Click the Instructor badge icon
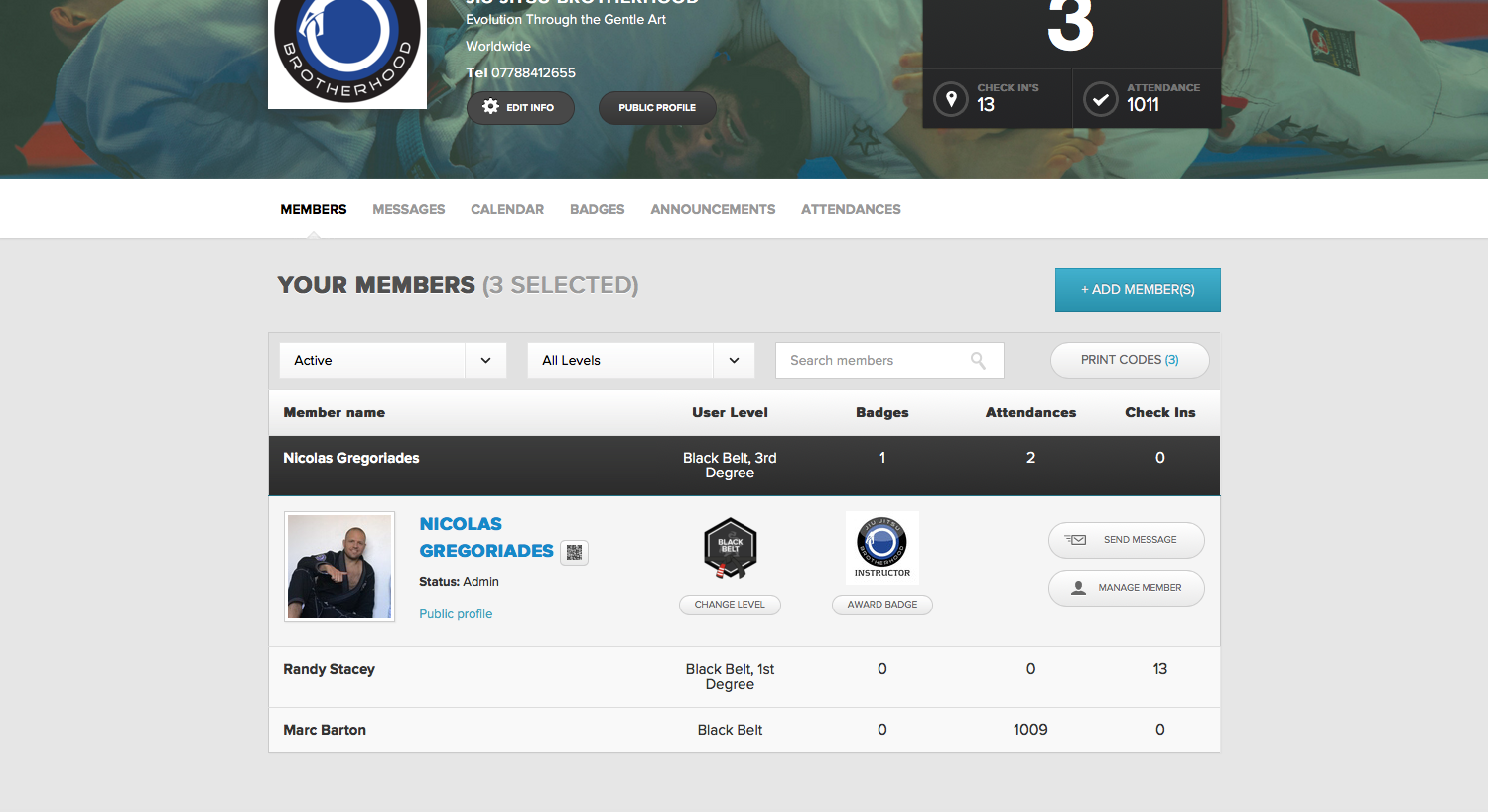1488x812 pixels. point(881,546)
